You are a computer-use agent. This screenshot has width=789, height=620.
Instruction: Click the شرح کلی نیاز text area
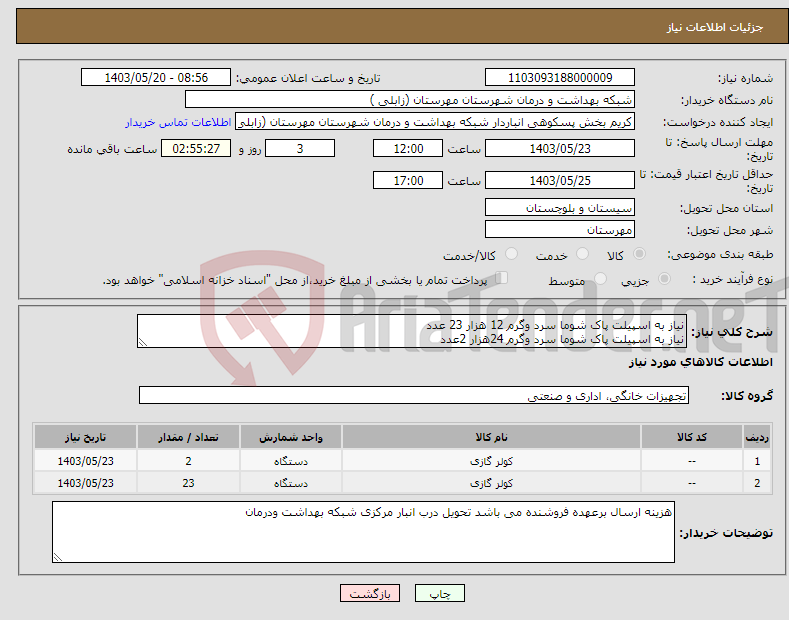[x=412, y=331]
